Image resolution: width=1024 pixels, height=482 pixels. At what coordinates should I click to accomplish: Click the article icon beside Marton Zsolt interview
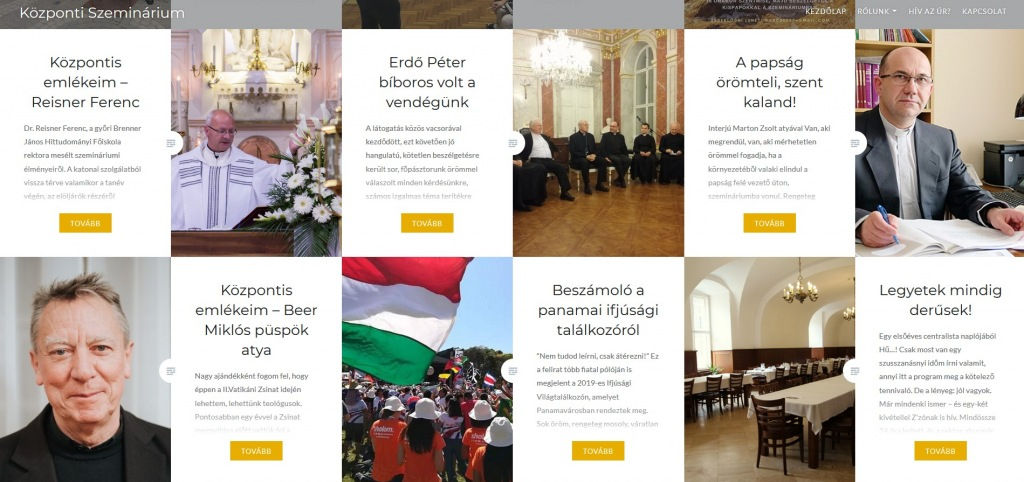tap(855, 143)
